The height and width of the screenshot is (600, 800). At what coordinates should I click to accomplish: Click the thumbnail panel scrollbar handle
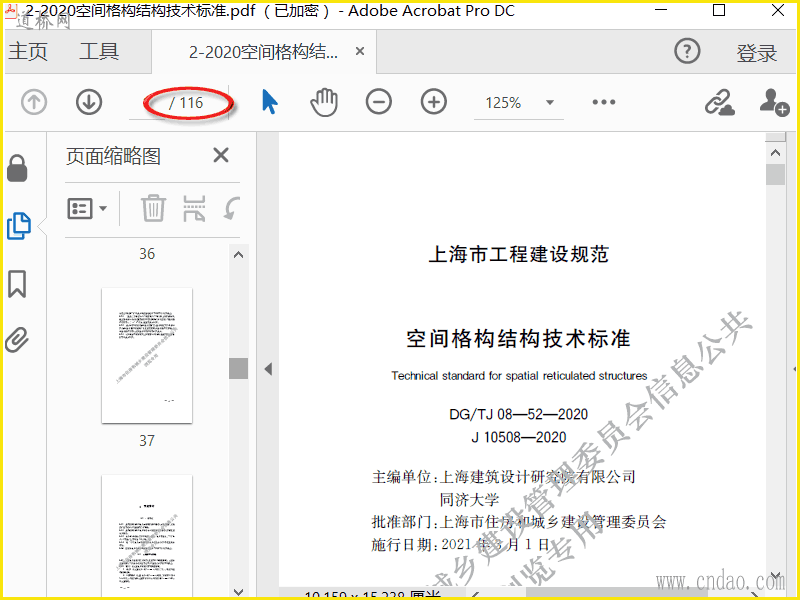click(238, 368)
